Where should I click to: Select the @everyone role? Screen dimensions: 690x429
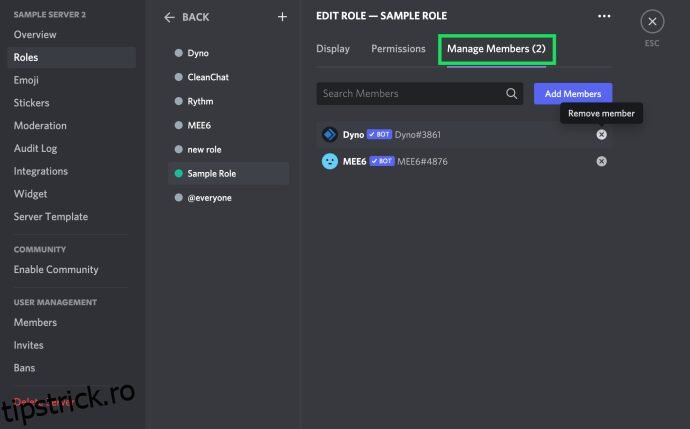[x=208, y=198]
